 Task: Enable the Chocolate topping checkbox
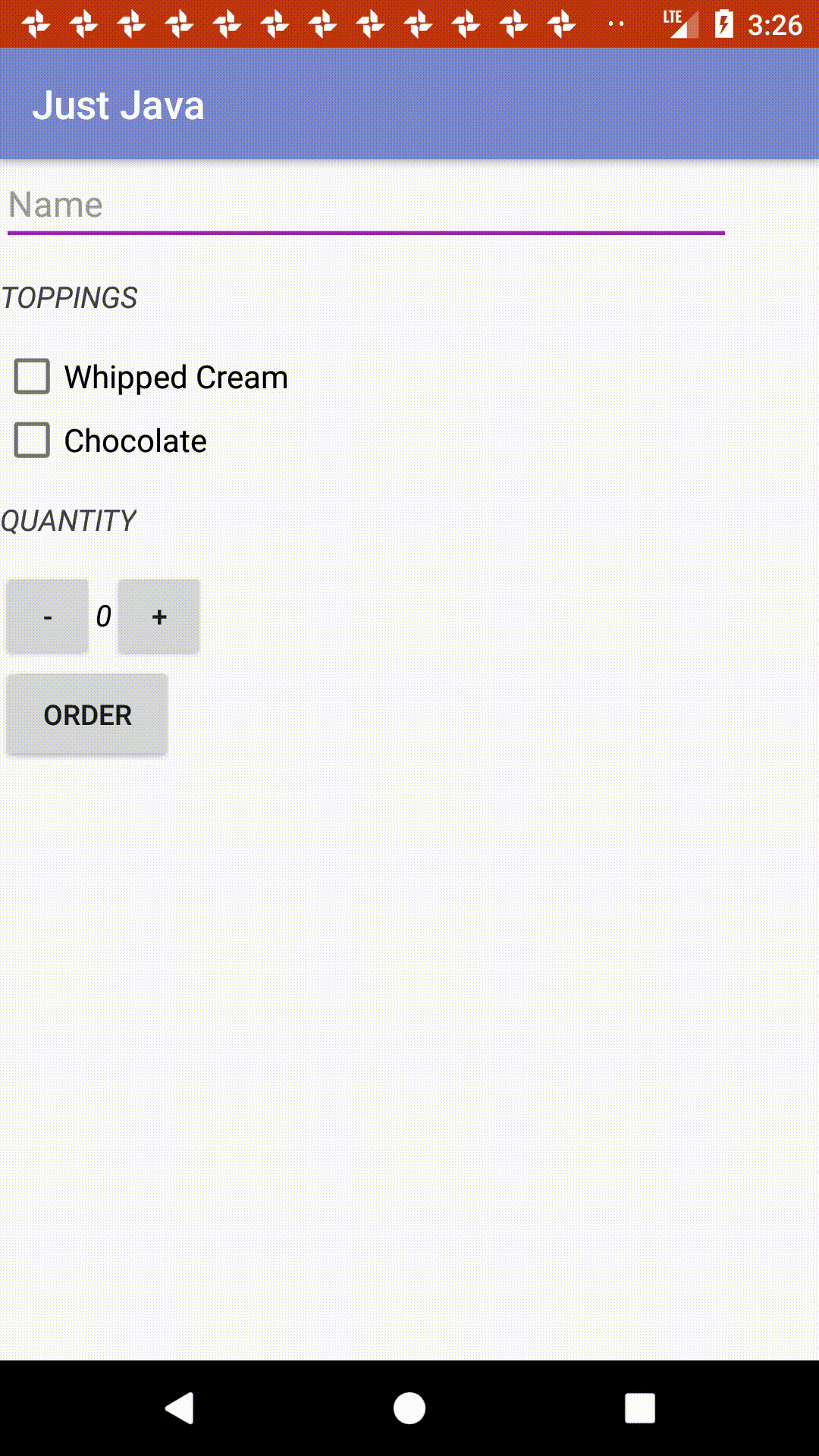pyautogui.click(x=33, y=441)
